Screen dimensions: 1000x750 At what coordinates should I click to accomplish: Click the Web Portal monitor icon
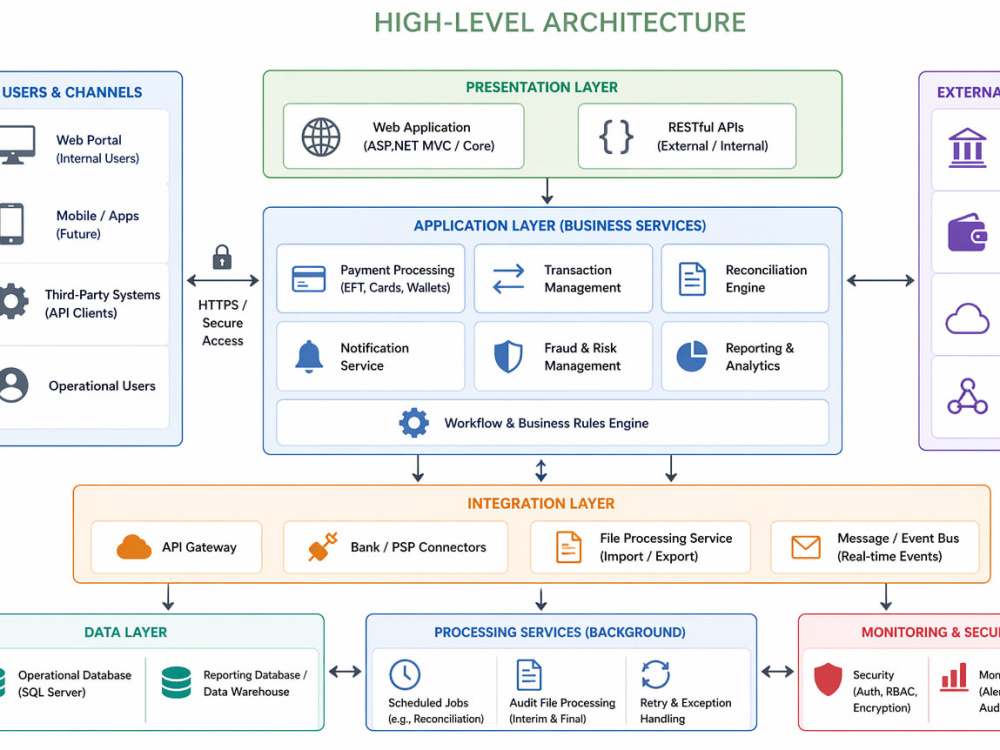pyautogui.click(x=16, y=145)
